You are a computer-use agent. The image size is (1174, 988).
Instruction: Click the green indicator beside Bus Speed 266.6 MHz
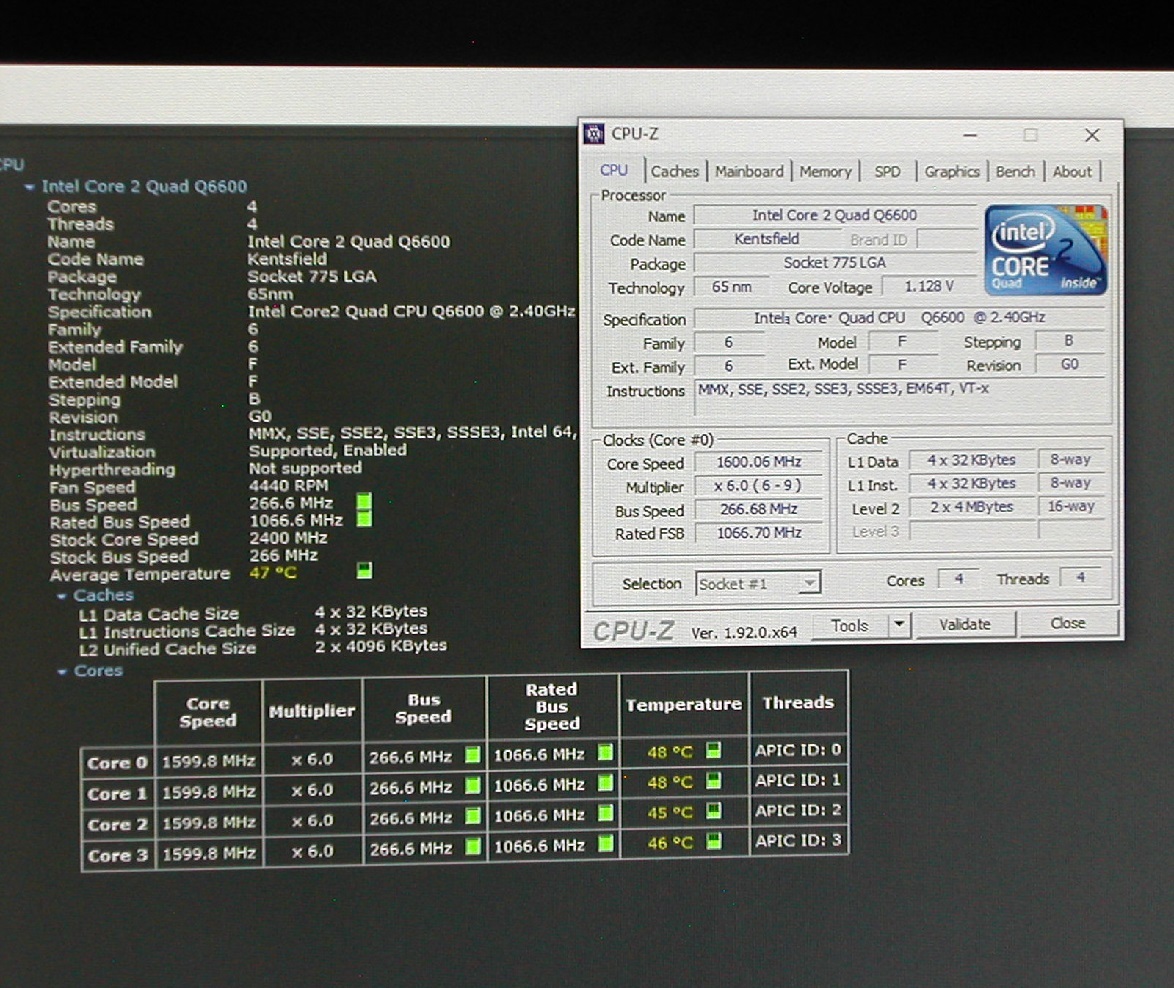362,503
